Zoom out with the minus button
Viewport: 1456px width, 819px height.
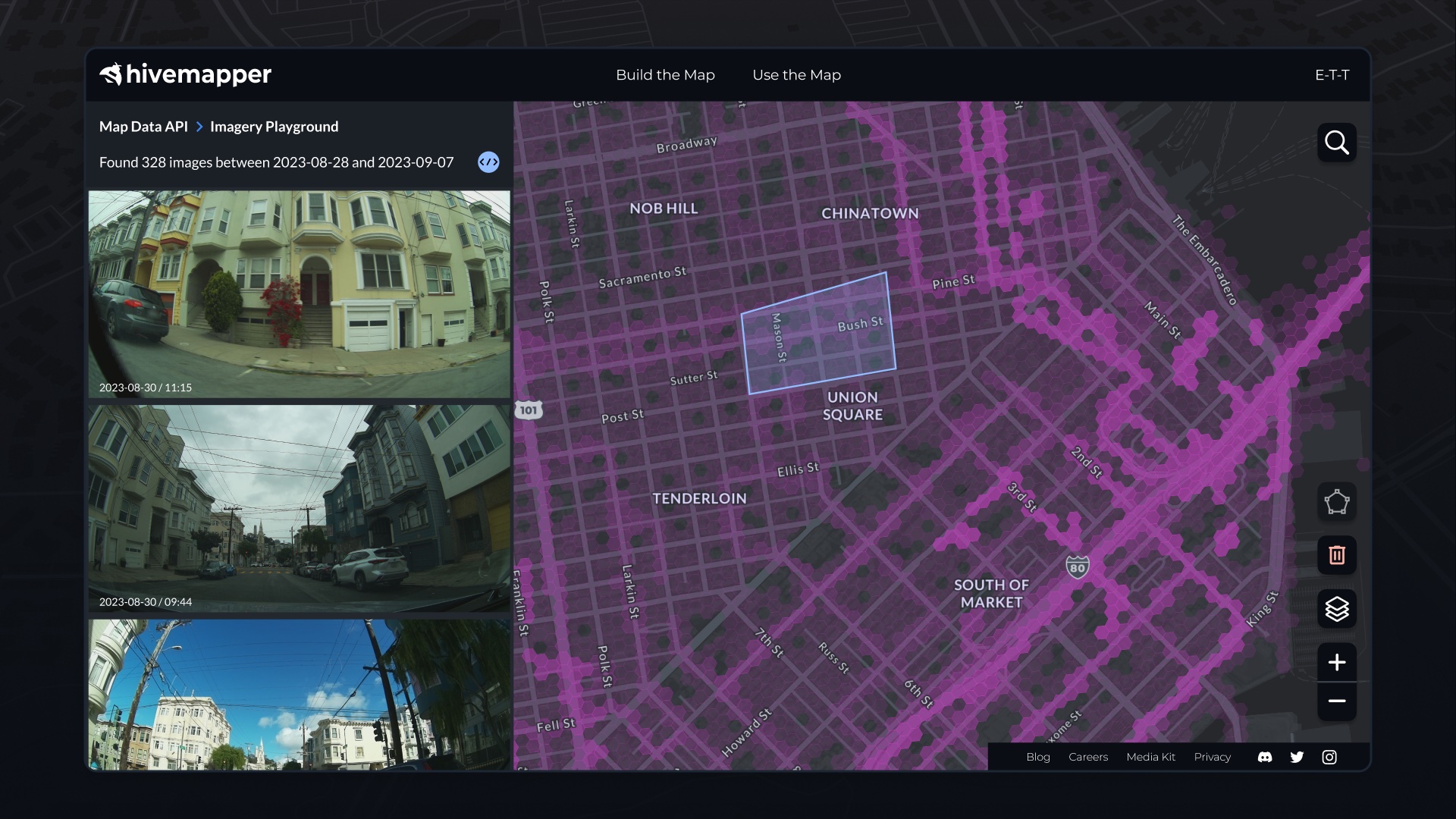(1336, 701)
